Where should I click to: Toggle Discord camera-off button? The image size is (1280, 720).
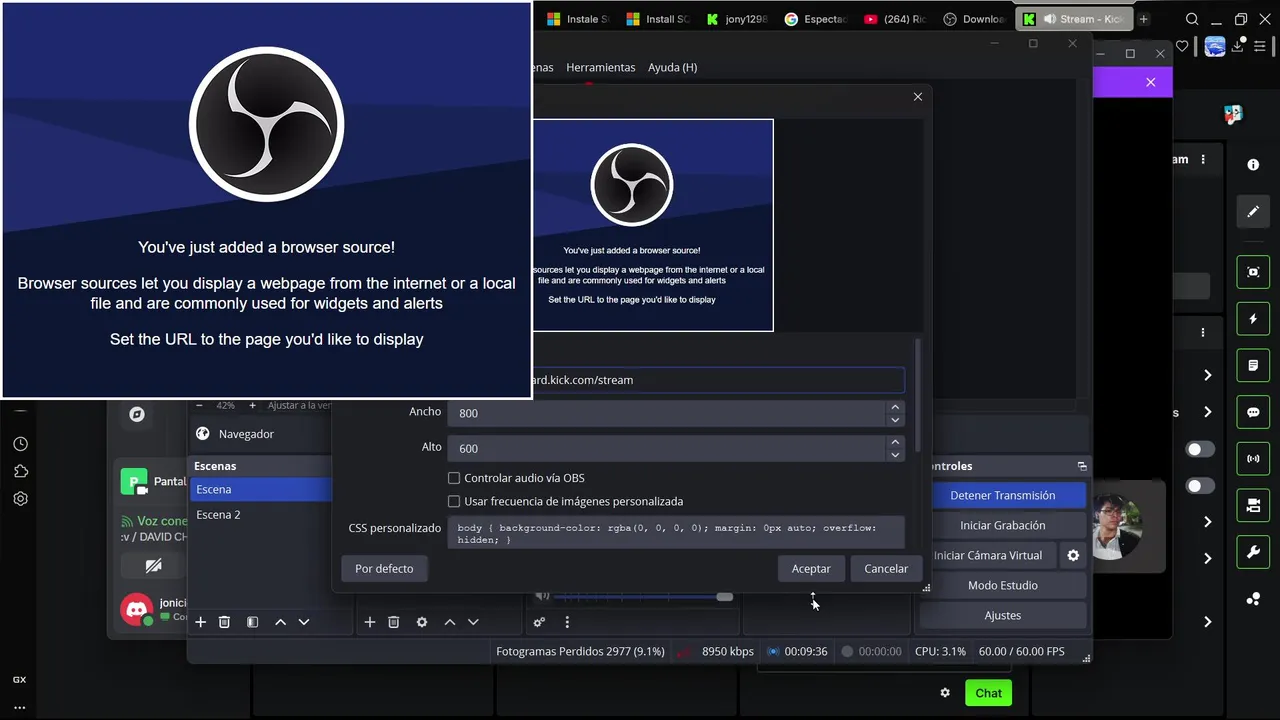pos(153,566)
